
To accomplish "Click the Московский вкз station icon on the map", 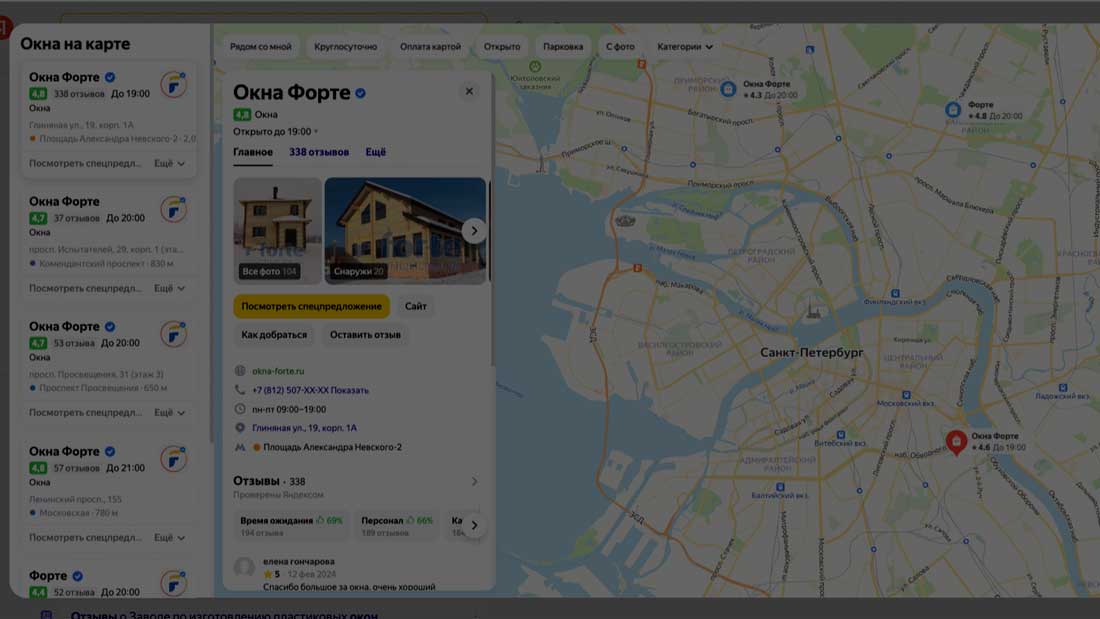I will 906,395.
